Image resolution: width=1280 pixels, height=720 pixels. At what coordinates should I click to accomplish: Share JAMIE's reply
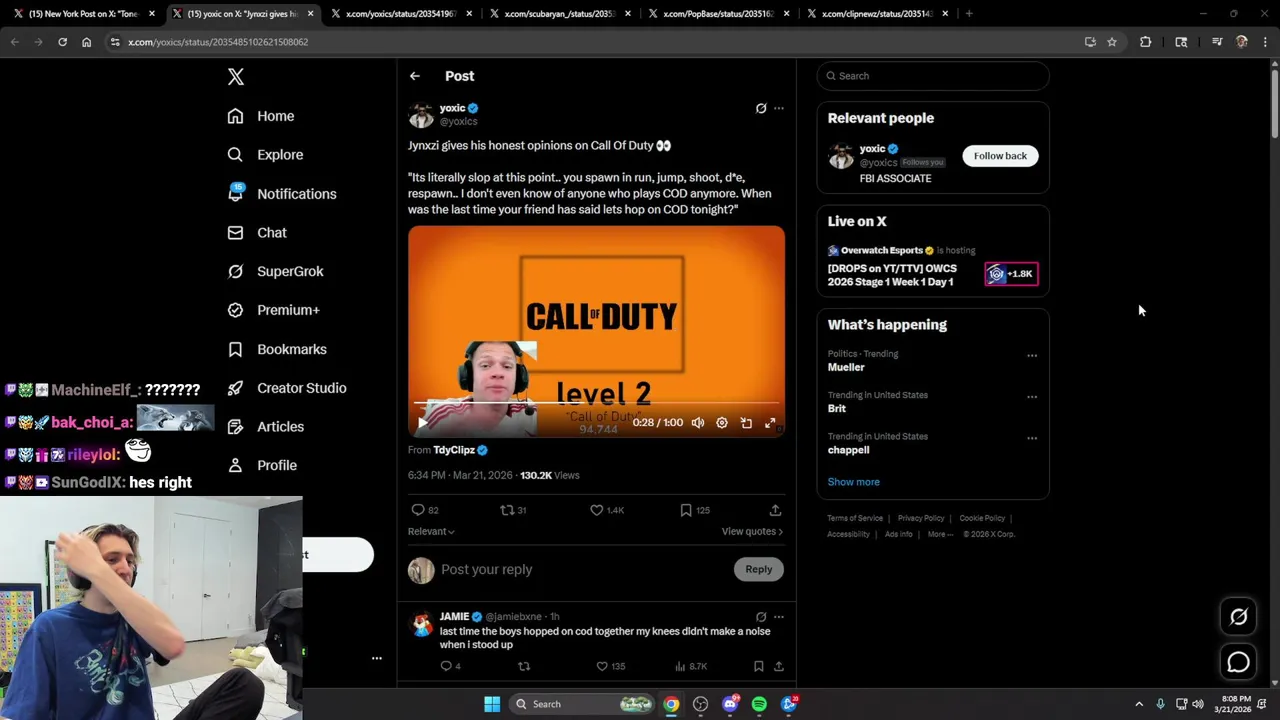tap(778, 666)
